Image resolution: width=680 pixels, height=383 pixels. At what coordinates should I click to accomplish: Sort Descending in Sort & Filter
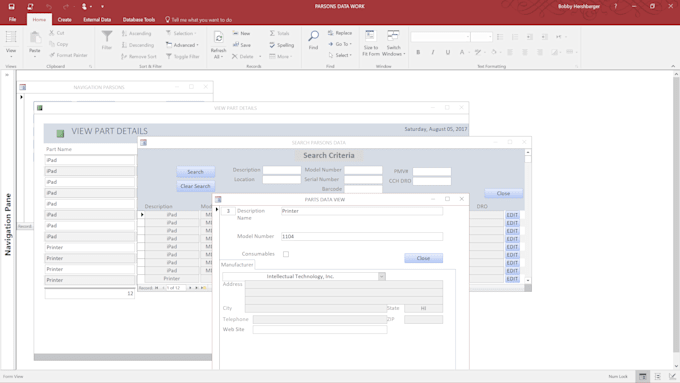[137, 45]
